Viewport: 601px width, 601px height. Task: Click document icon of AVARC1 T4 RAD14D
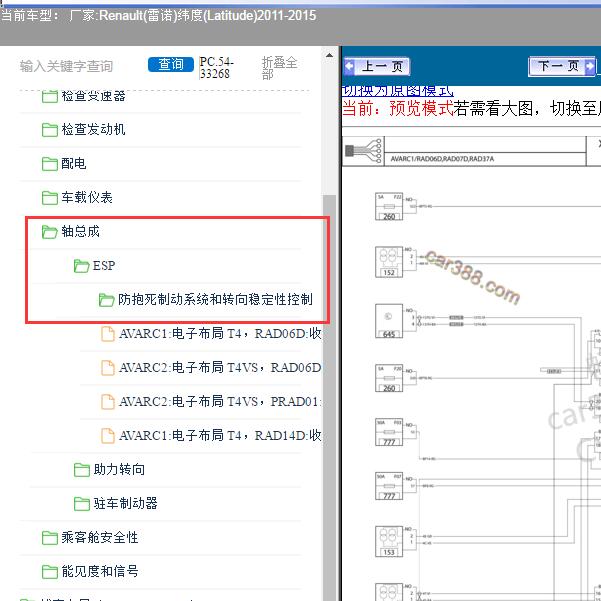[x=108, y=435]
